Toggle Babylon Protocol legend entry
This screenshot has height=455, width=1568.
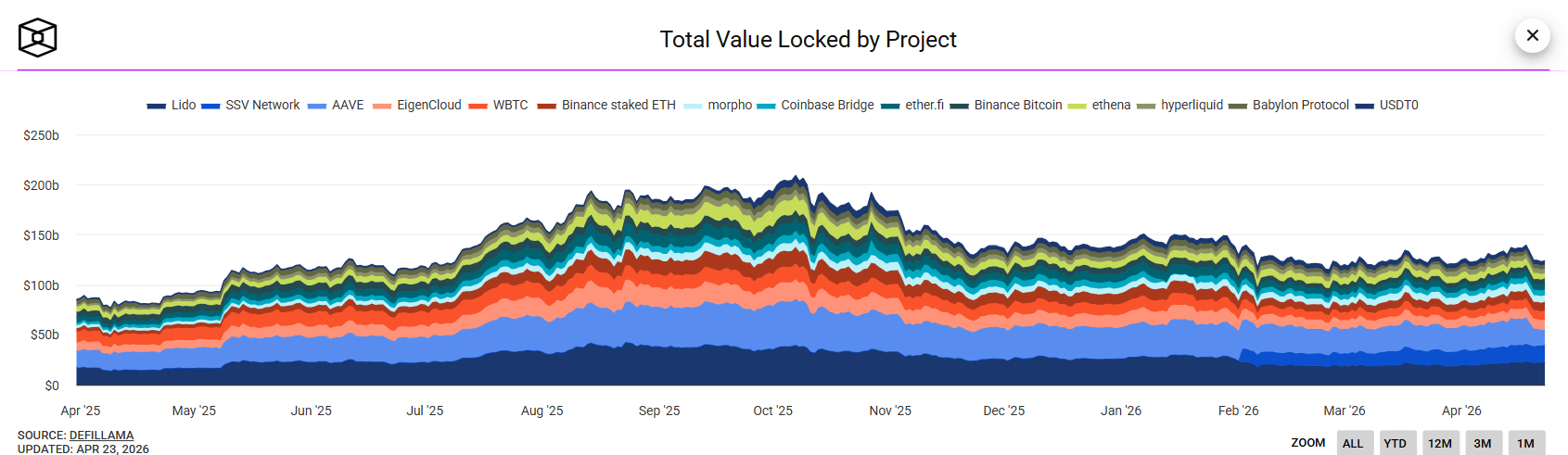pyautogui.click(x=1289, y=105)
